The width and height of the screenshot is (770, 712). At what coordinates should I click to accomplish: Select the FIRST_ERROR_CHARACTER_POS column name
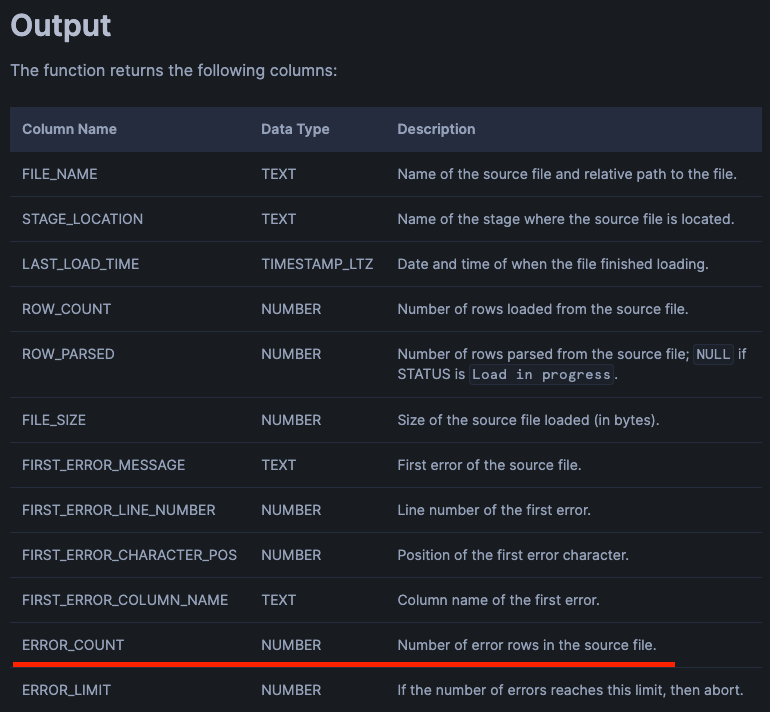coord(129,555)
